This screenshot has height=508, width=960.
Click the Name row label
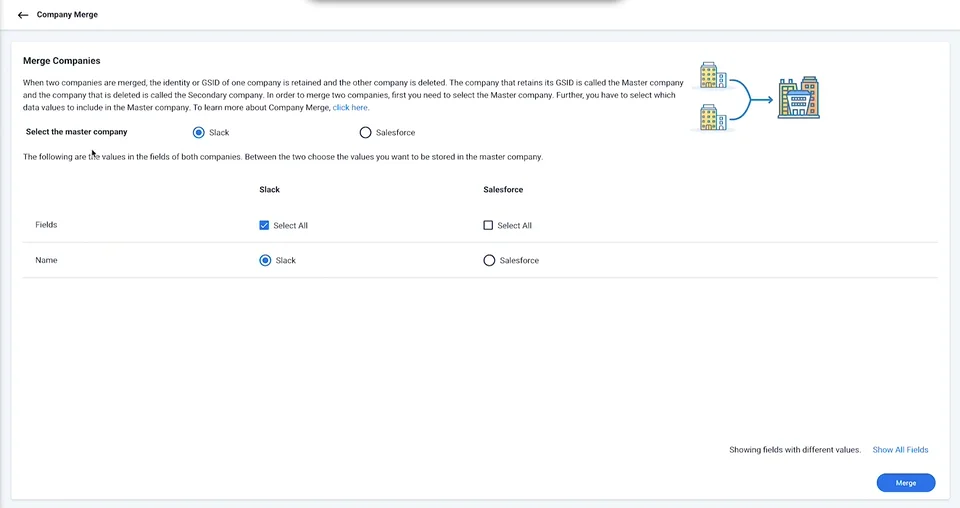(x=46, y=260)
